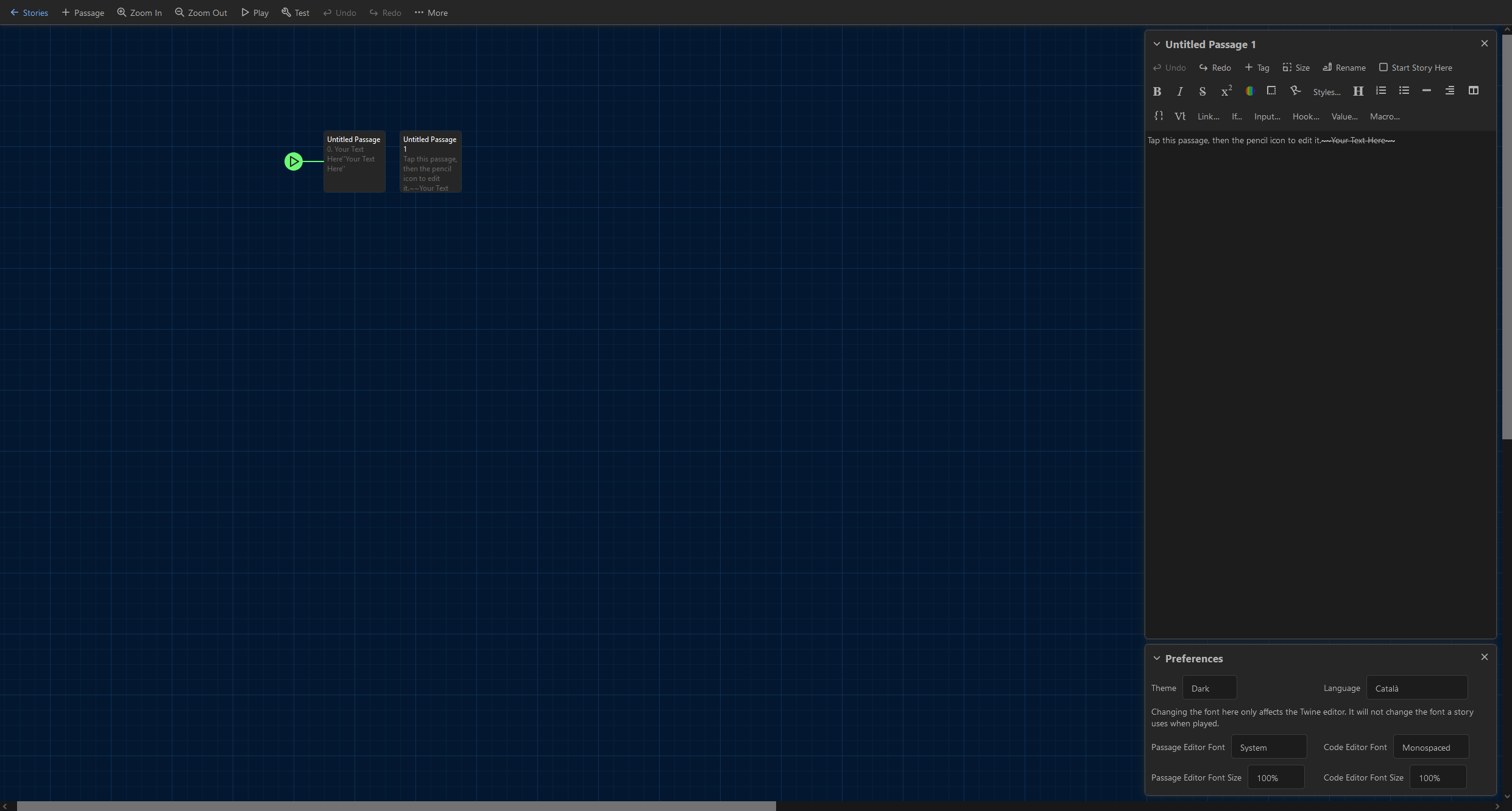
Task: Add a new Passage from top toolbar
Action: pyautogui.click(x=83, y=13)
